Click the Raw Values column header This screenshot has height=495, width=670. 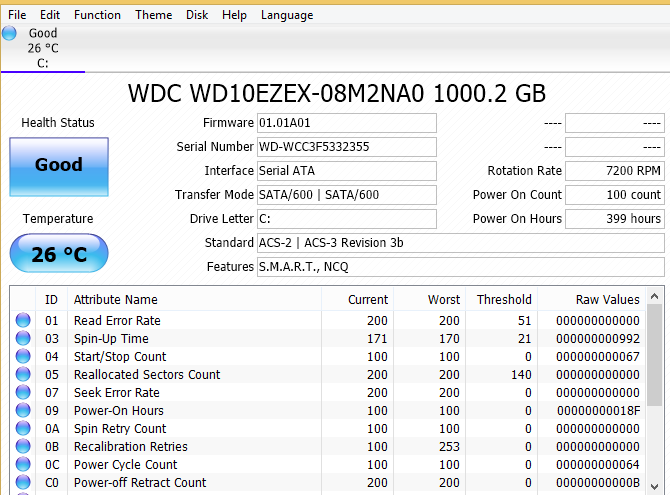click(x=607, y=299)
